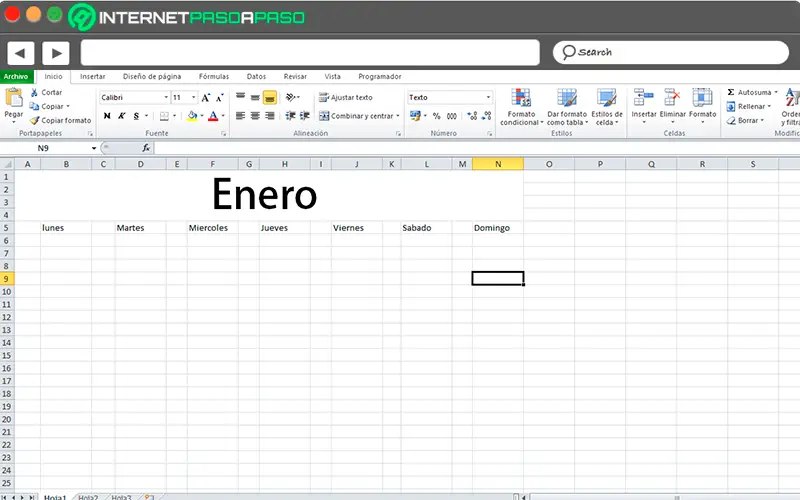Click the fill color bucket icon
Viewport: 800px width, 500px height.
tap(192, 116)
